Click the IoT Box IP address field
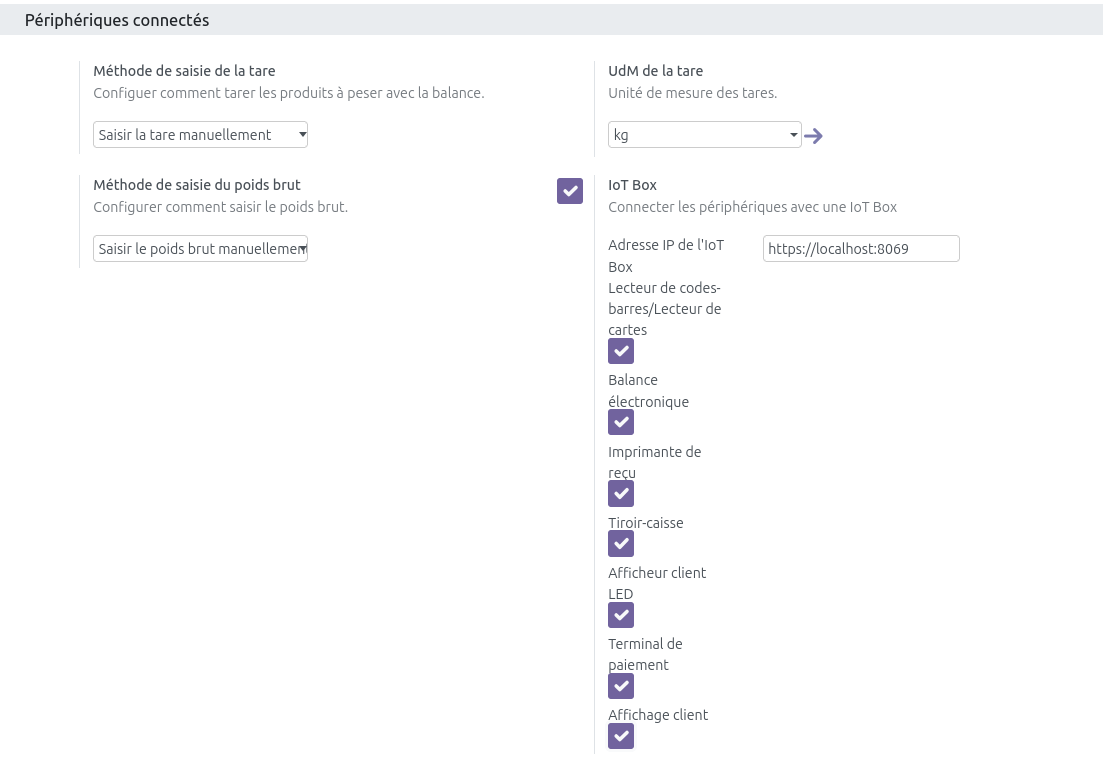This screenshot has width=1103, height=764. click(860, 249)
